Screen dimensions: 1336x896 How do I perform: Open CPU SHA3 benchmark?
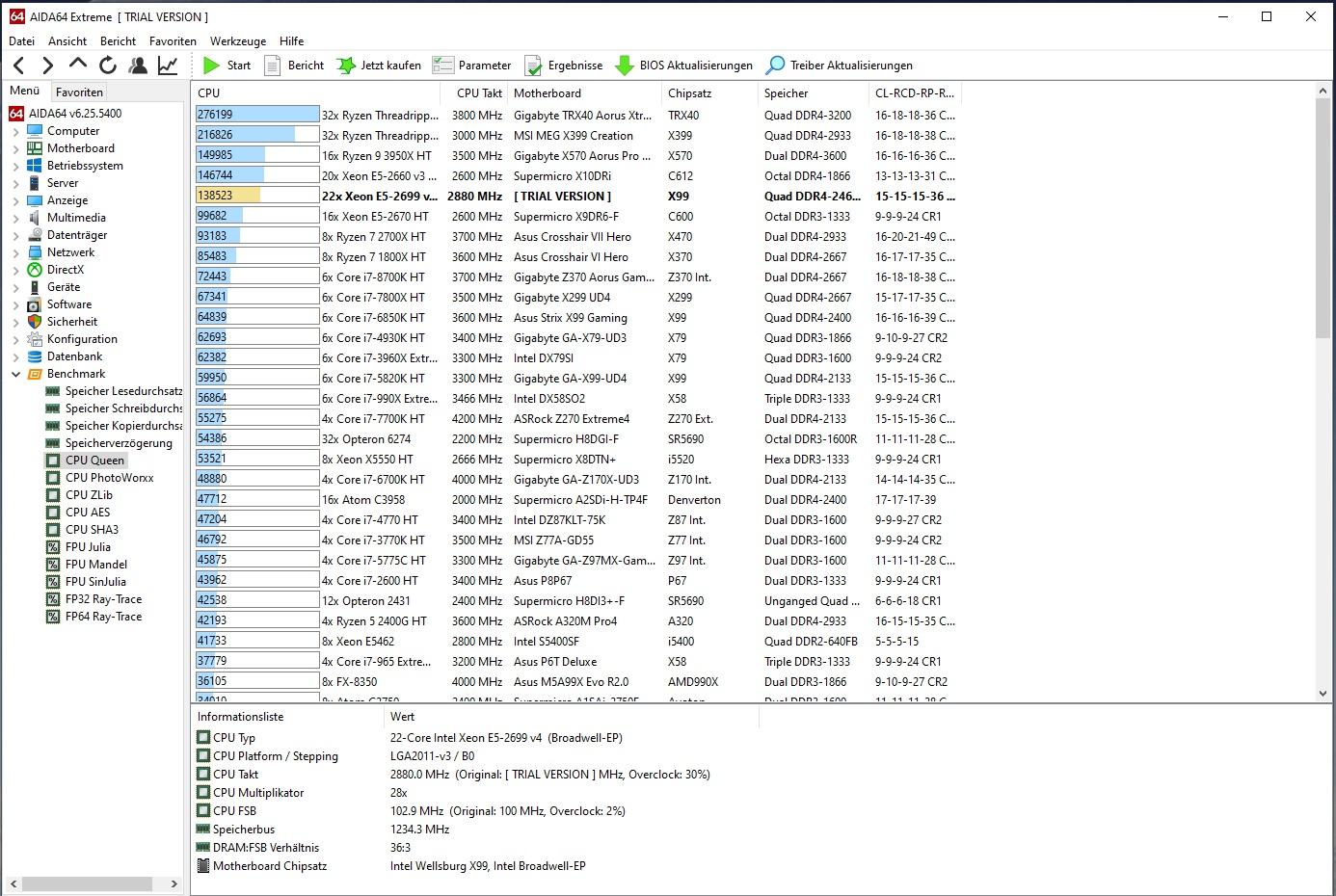pos(92,530)
